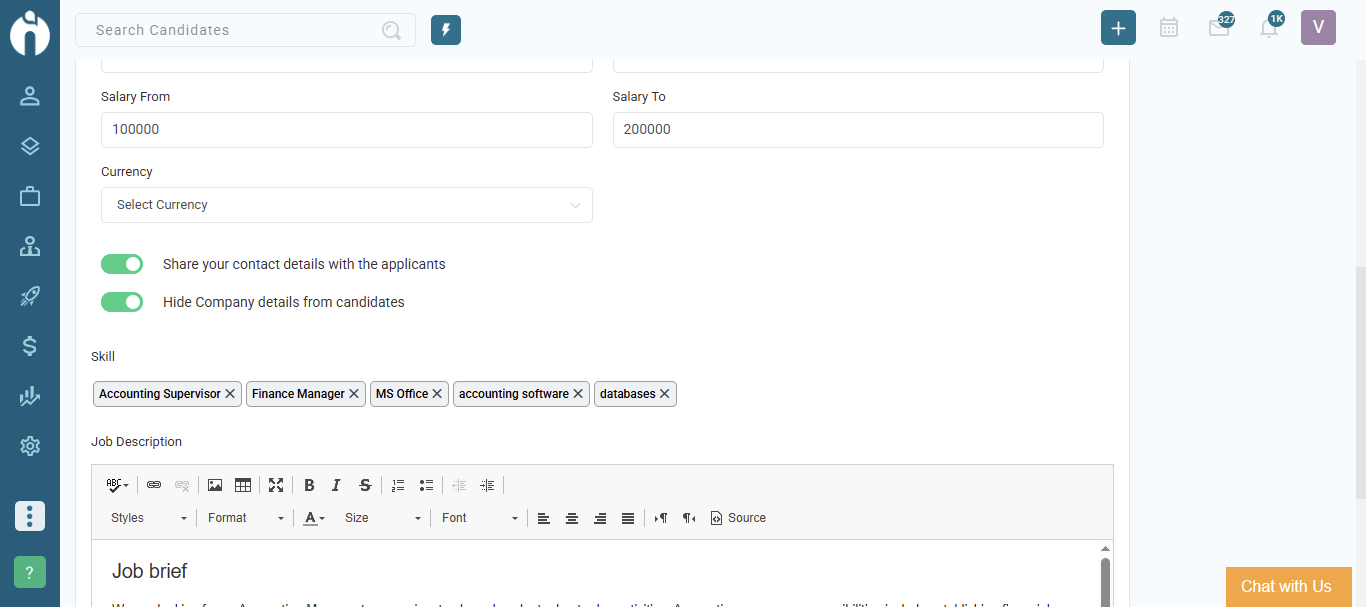1366x607 pixels.
Task: Toggle bold formatting
Action: pos(309,485)
